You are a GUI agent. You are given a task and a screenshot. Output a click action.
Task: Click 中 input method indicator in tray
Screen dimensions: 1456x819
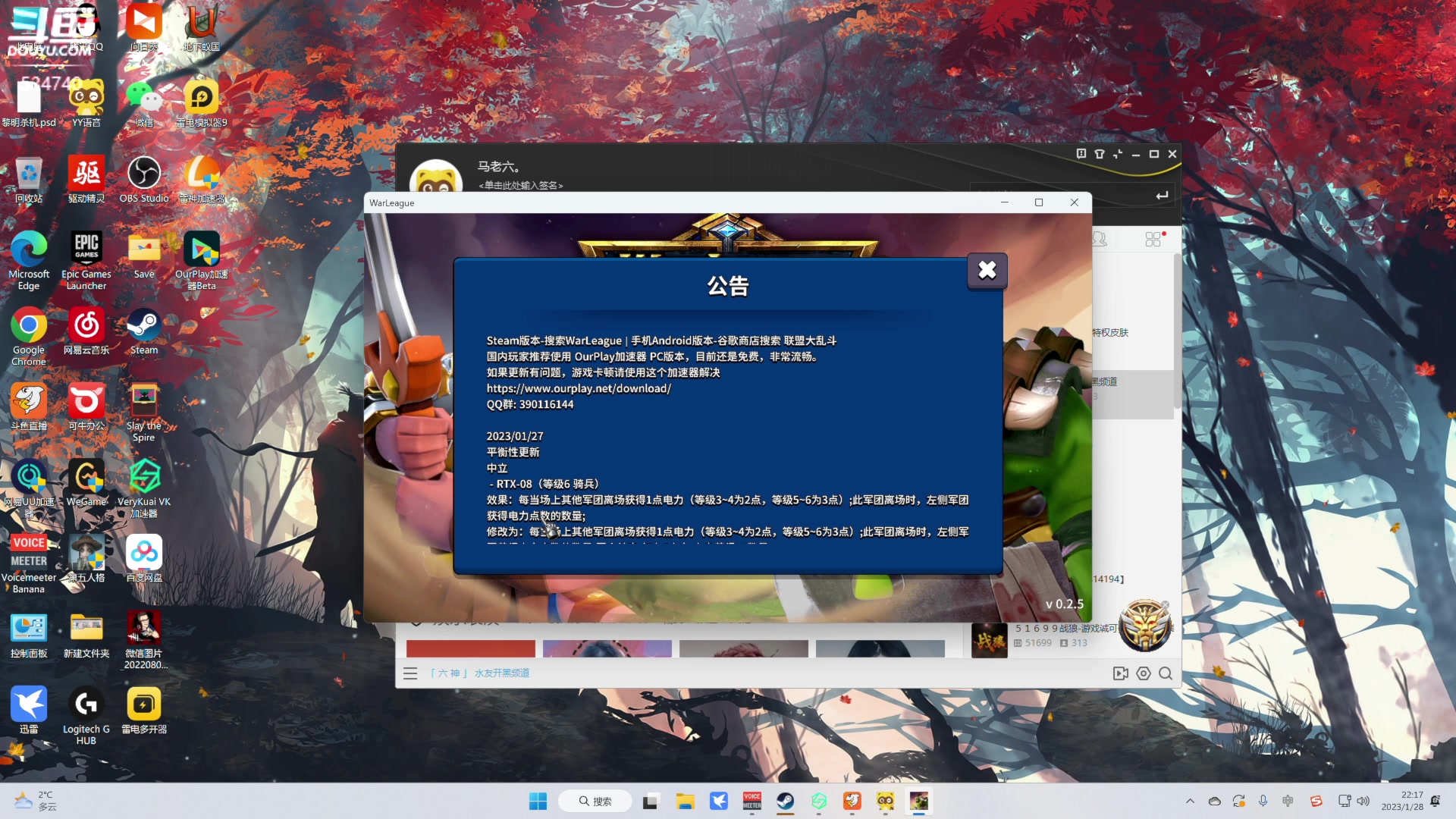1288,802
